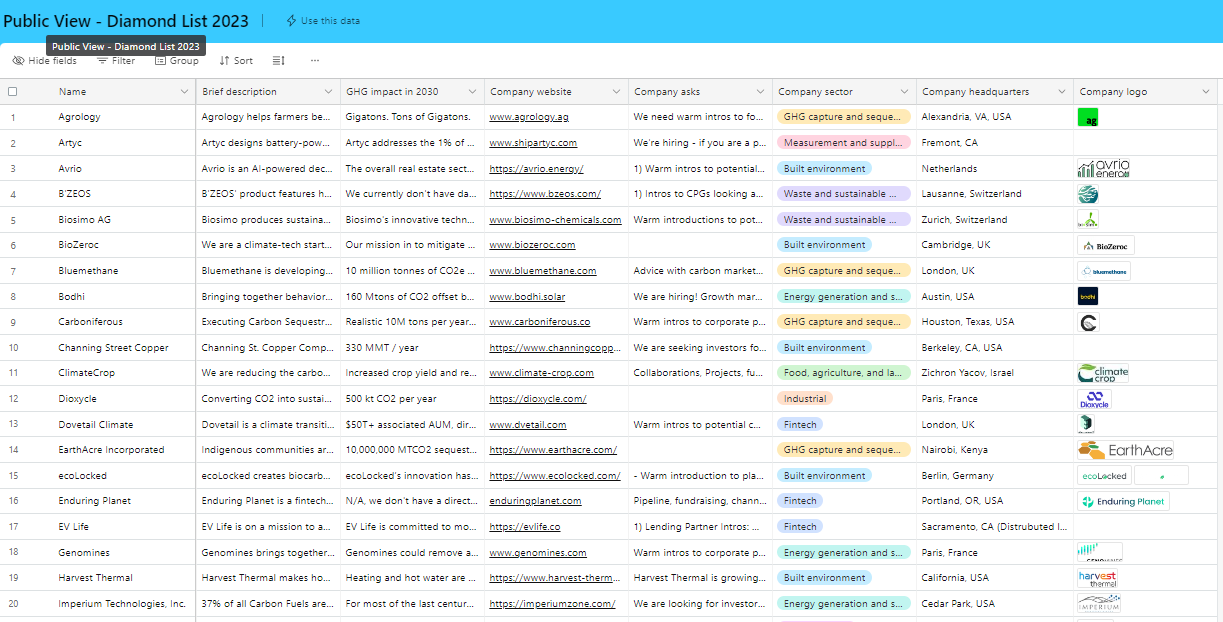Toggle the select all rows checkbox

tap(13, 92)
